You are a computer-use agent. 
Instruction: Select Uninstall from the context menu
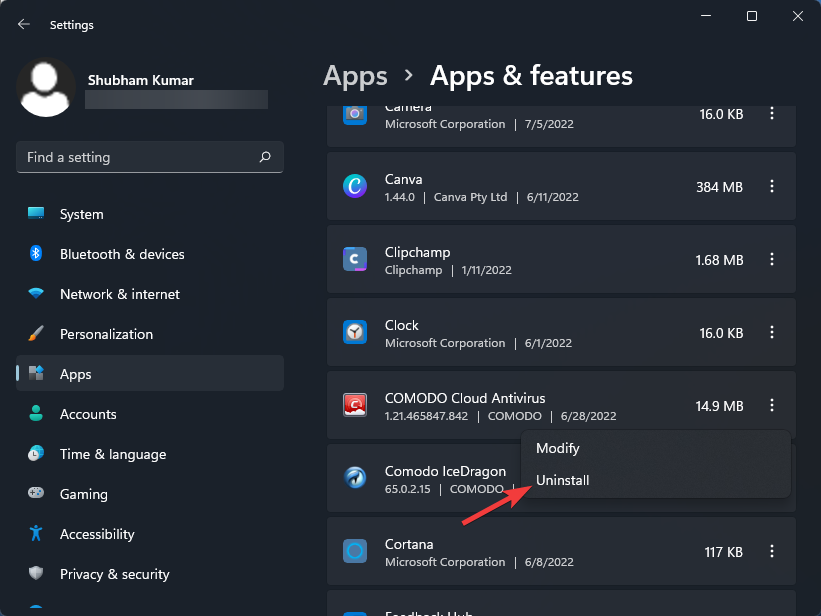[563, 480]
